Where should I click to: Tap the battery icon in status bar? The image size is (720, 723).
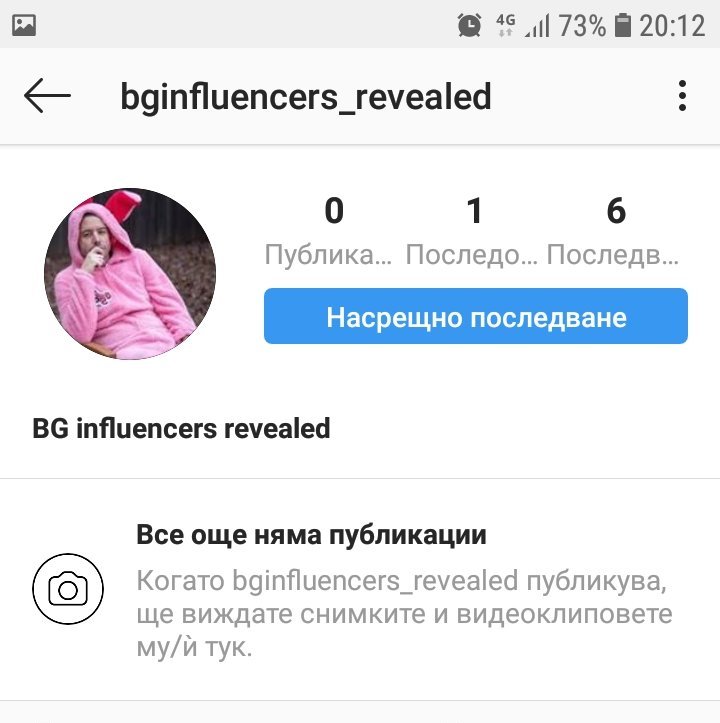[x=622, y=25]
